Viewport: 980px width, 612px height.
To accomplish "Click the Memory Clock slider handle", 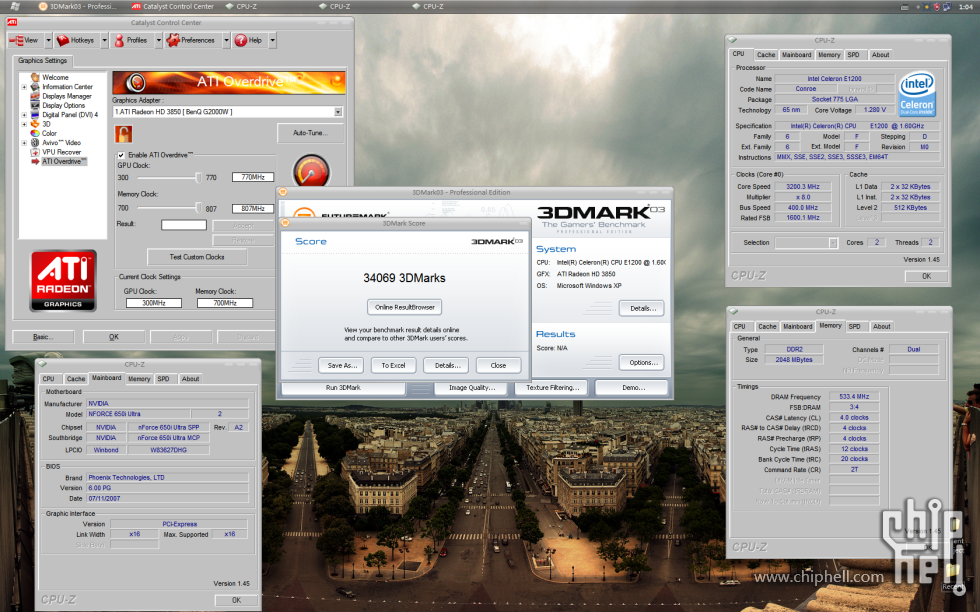I will [198, 208].
